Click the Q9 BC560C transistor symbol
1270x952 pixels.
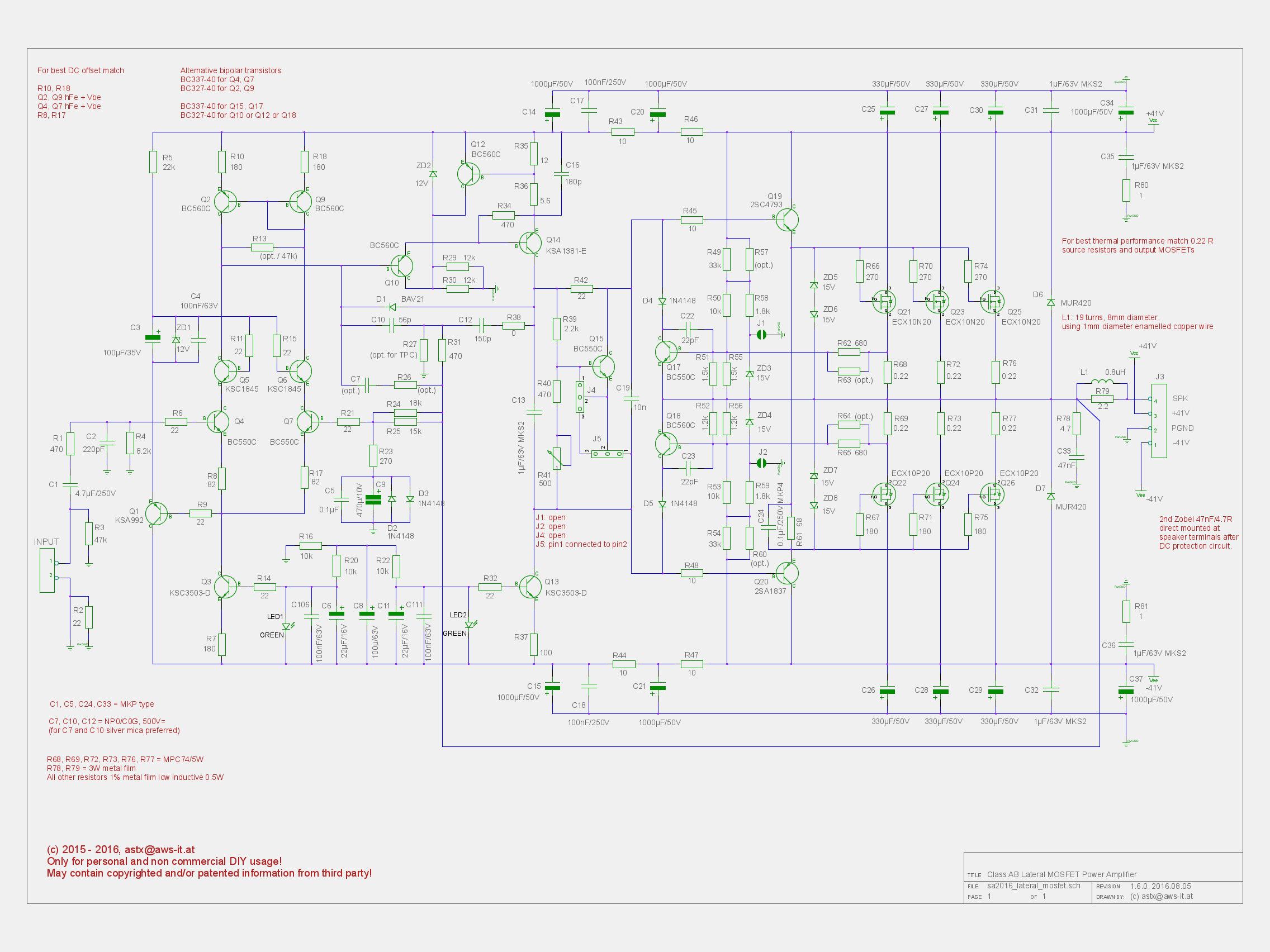coord(300,202)
